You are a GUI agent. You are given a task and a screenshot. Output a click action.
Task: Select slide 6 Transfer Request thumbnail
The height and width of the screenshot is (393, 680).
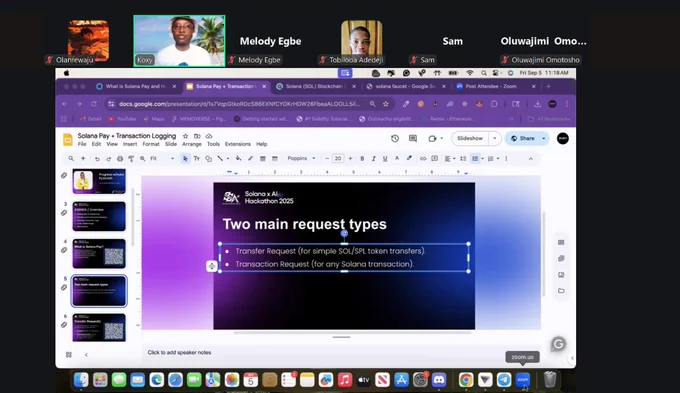pyautogui.click(x=99, y=328)
